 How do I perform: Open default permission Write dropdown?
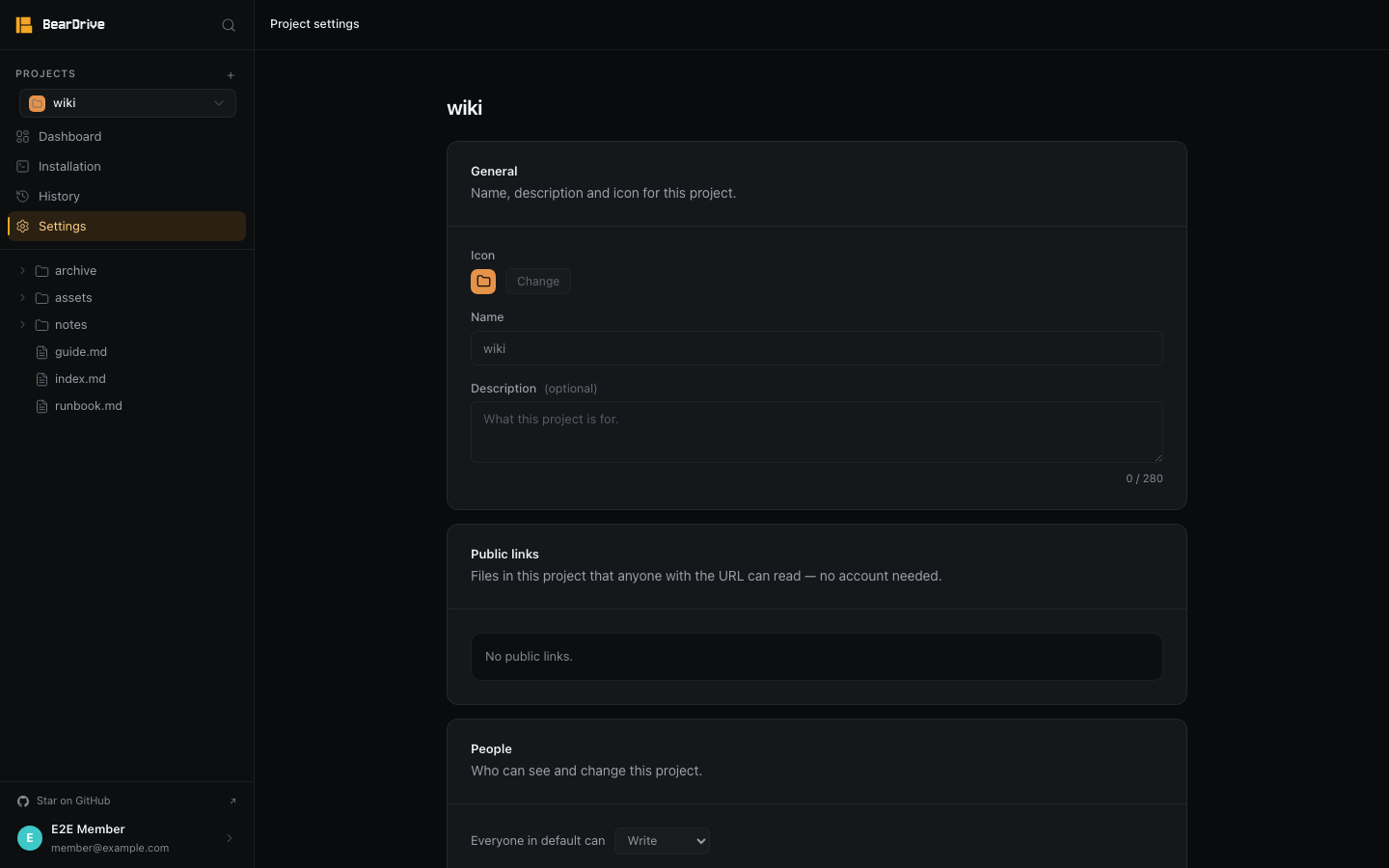tap(662, 841)
